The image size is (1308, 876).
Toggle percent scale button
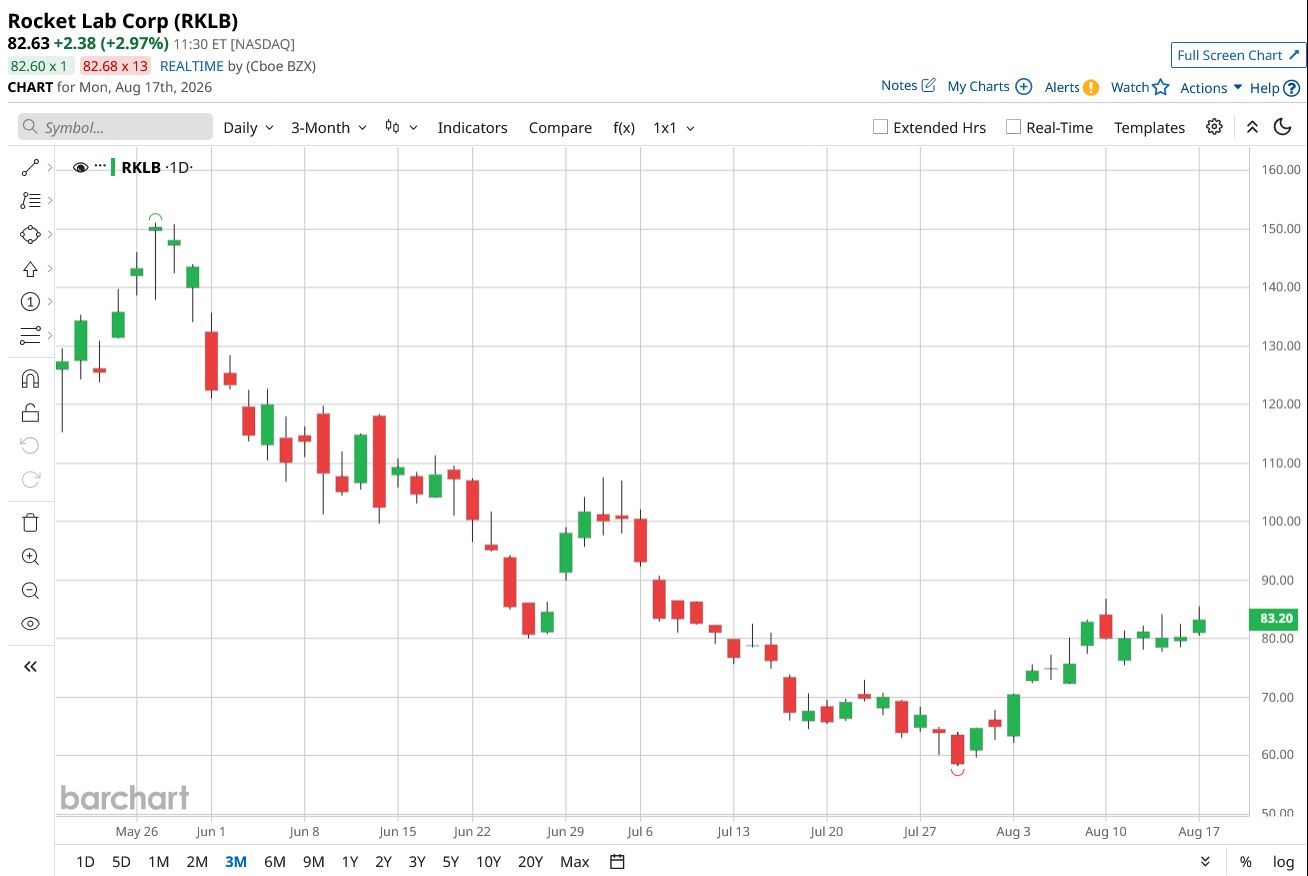pos(1246,861)
